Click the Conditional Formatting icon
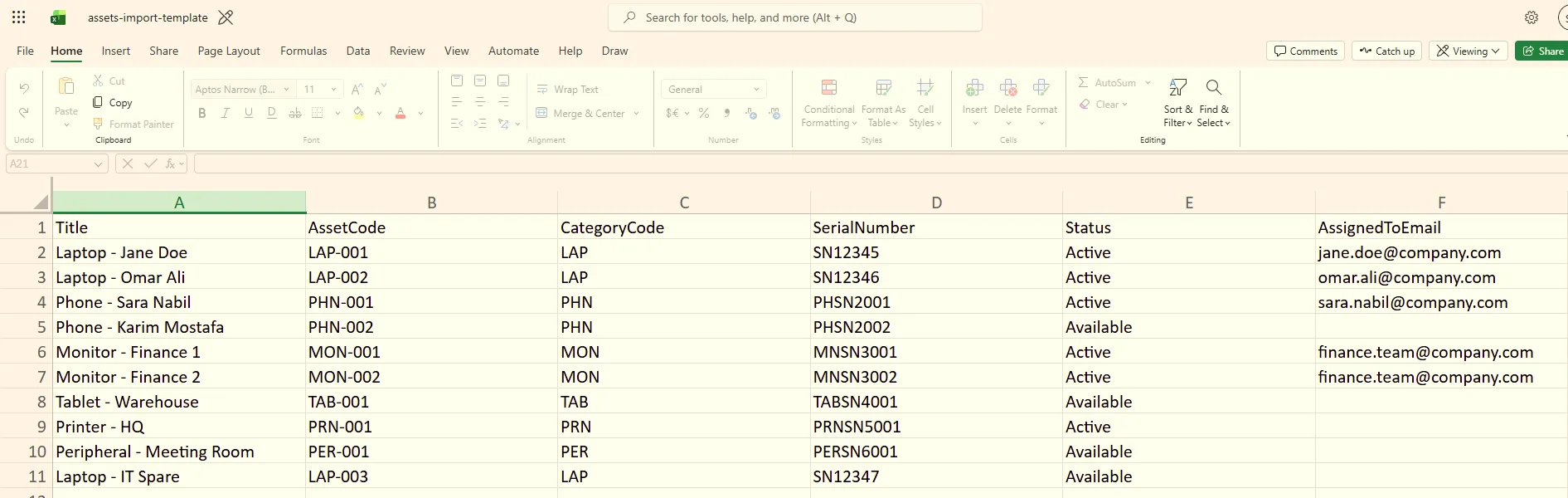Screen dimensions: 1568x498 (828, 87)
